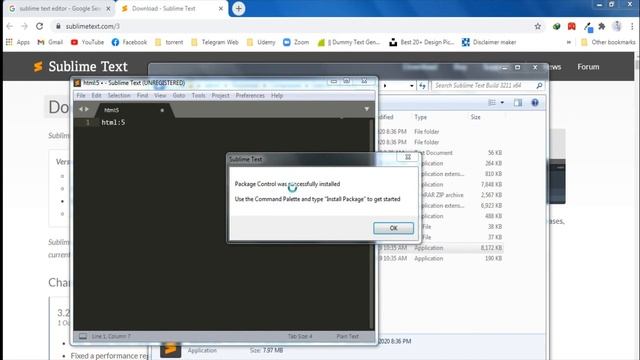Open the Explorer view options dropdown arrow
Image resolution: width=640 pixels, height=360 pixels.
pos(502,102)
